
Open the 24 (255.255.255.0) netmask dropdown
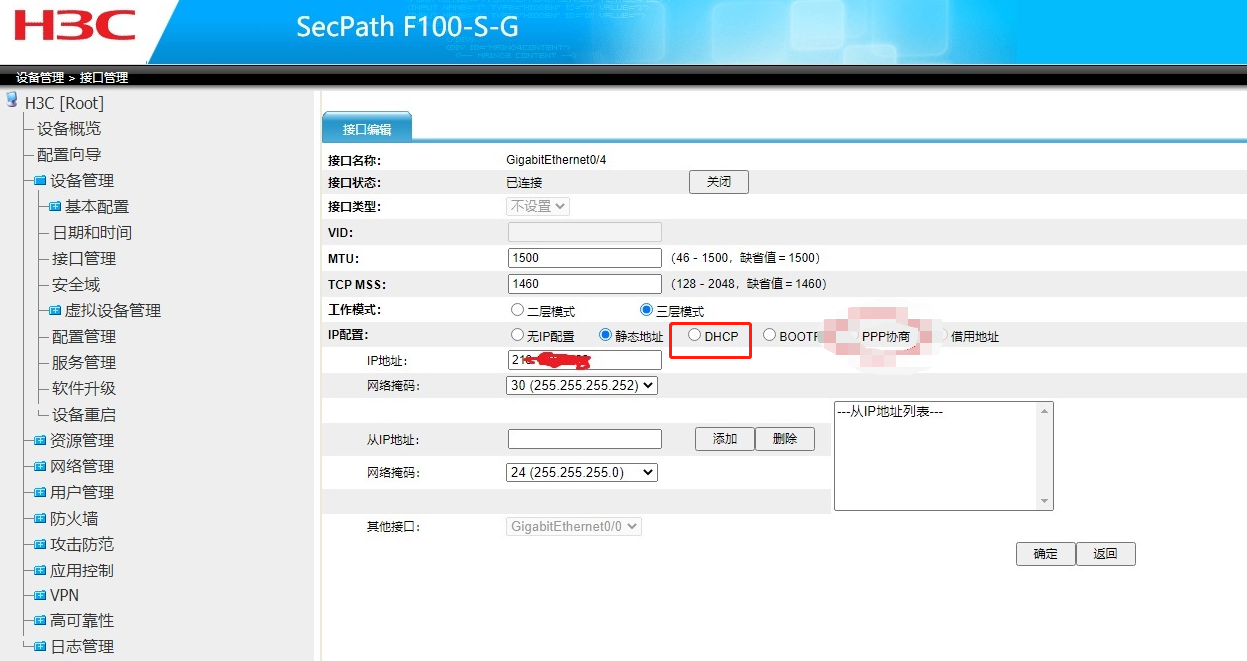582,472
